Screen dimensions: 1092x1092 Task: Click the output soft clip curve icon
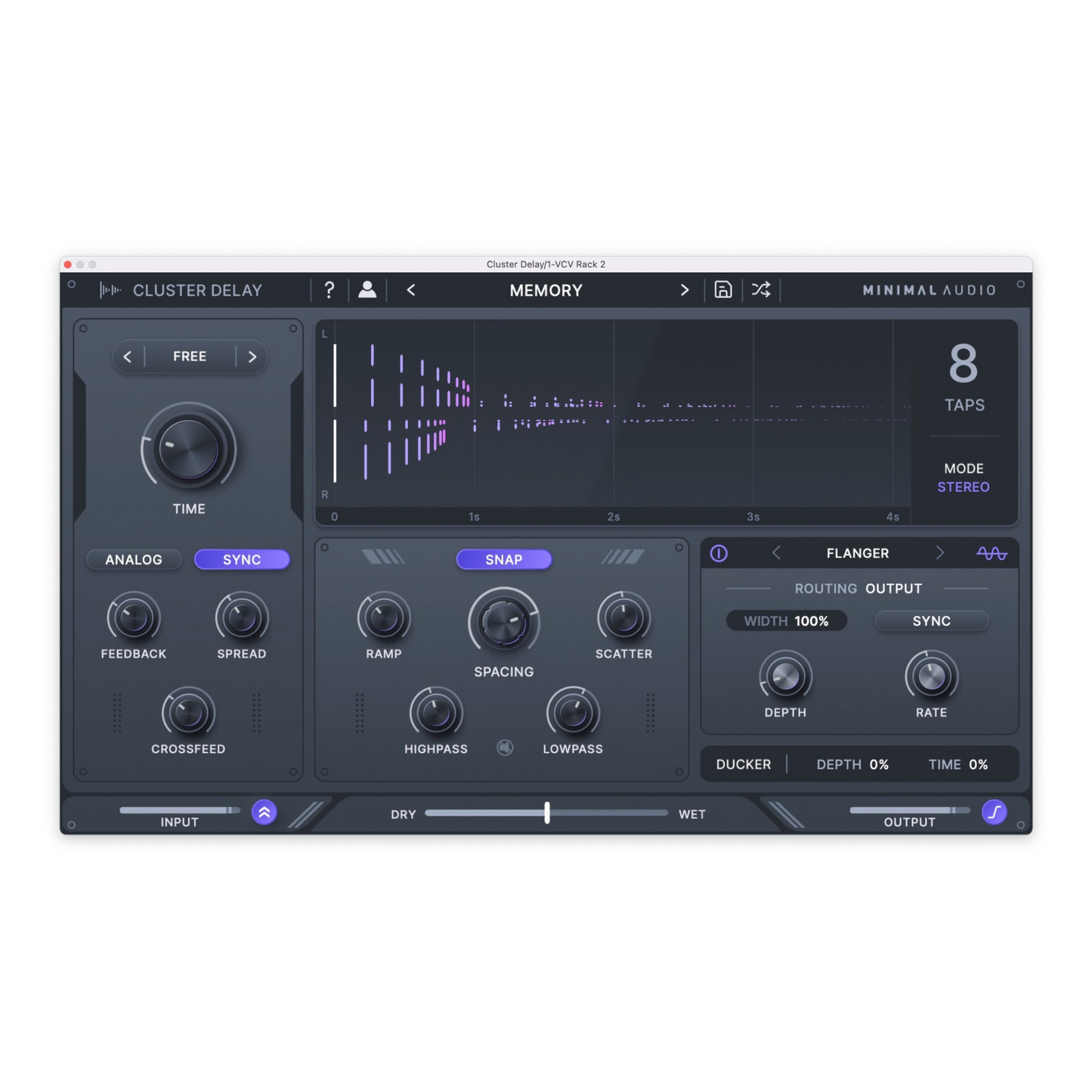(994, 812)
